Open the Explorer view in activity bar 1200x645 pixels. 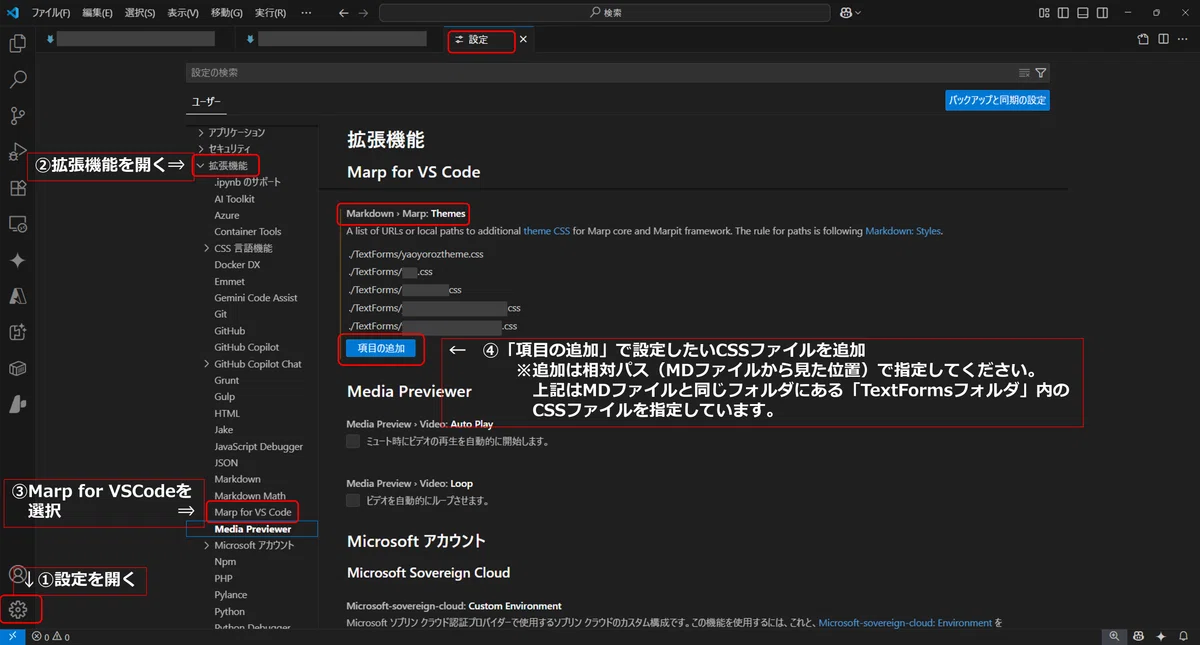[17, 43]
